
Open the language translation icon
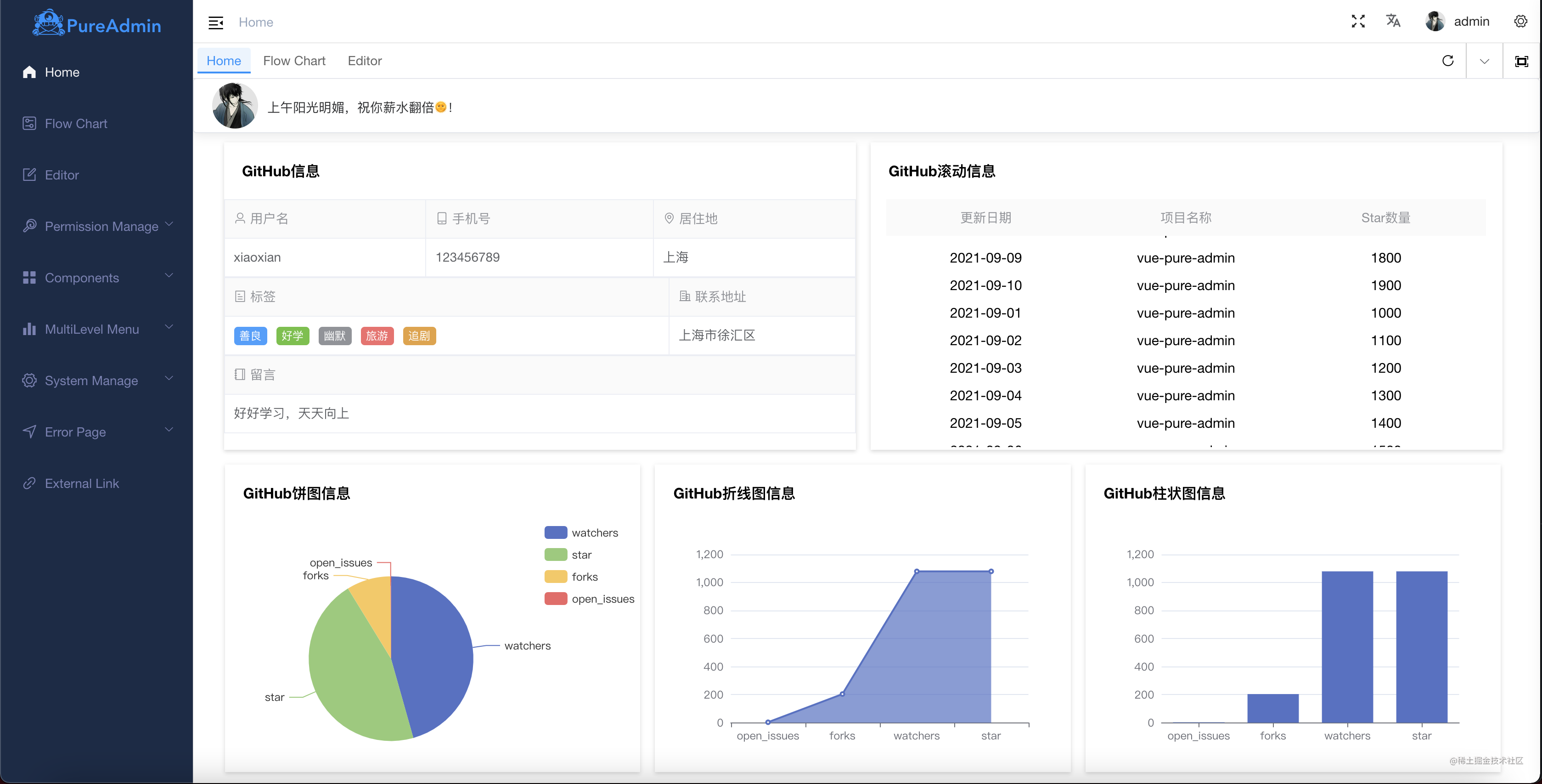[x=1393, y=21]
